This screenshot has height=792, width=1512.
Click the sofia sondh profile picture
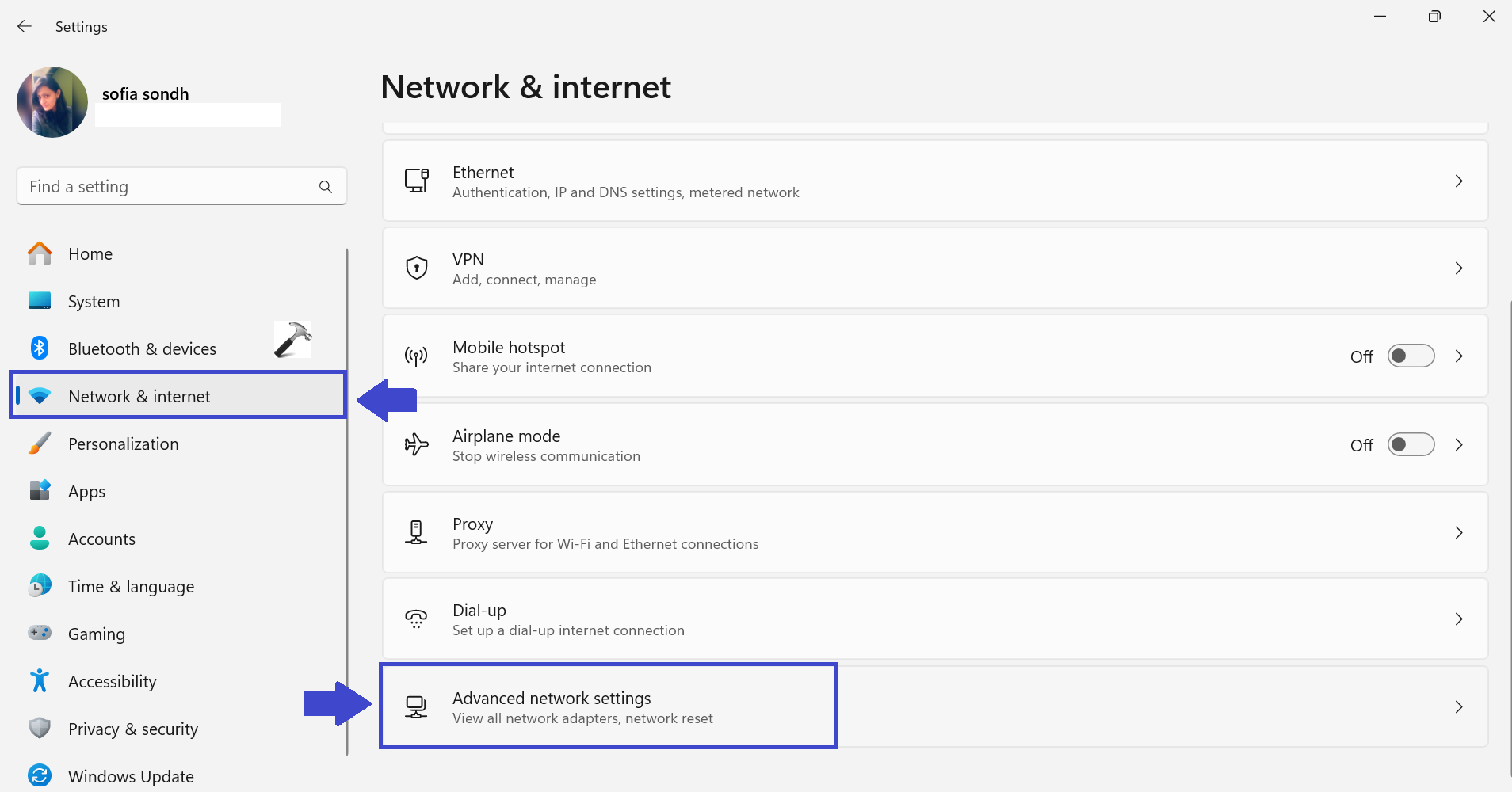pyautogui.click(x=52, y=102)
